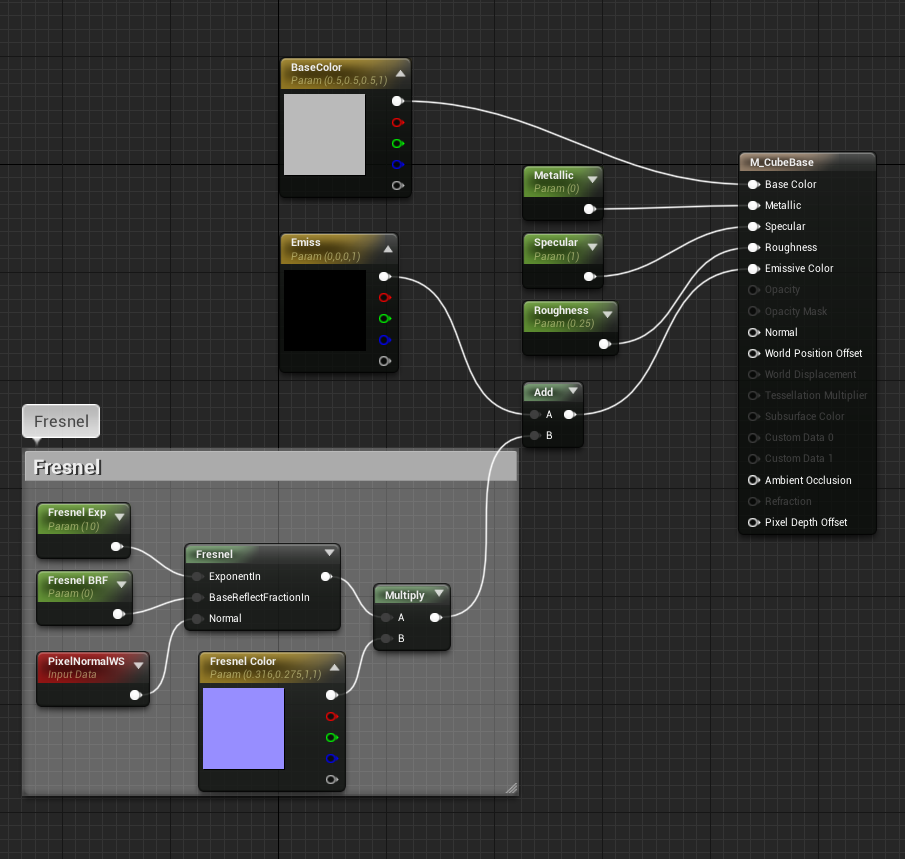Expand the PixelNormalWS node arrow

[x=139, y=666]
